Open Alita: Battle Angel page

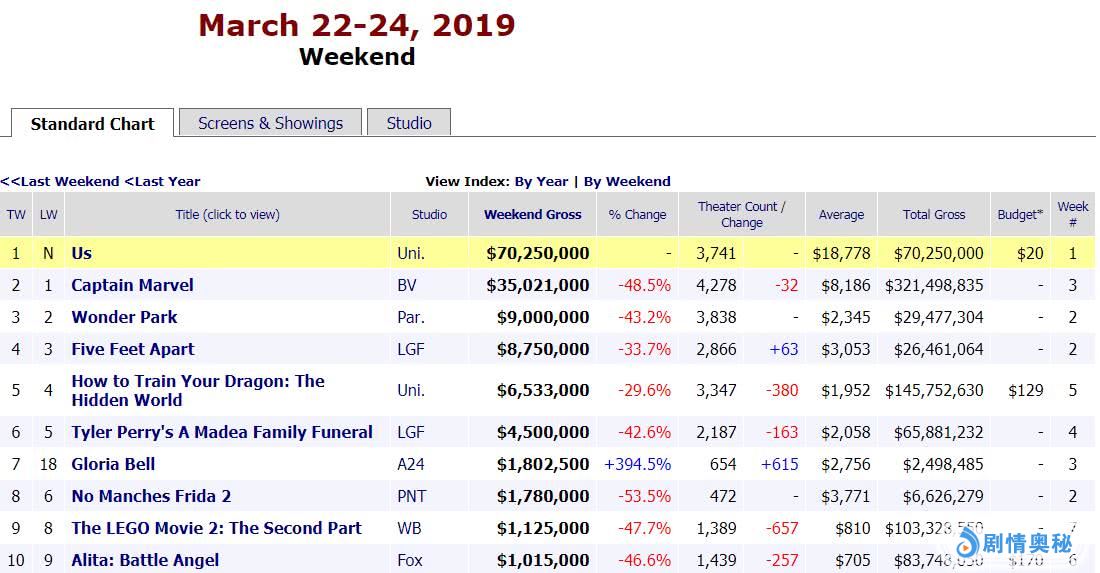[145, 560]
